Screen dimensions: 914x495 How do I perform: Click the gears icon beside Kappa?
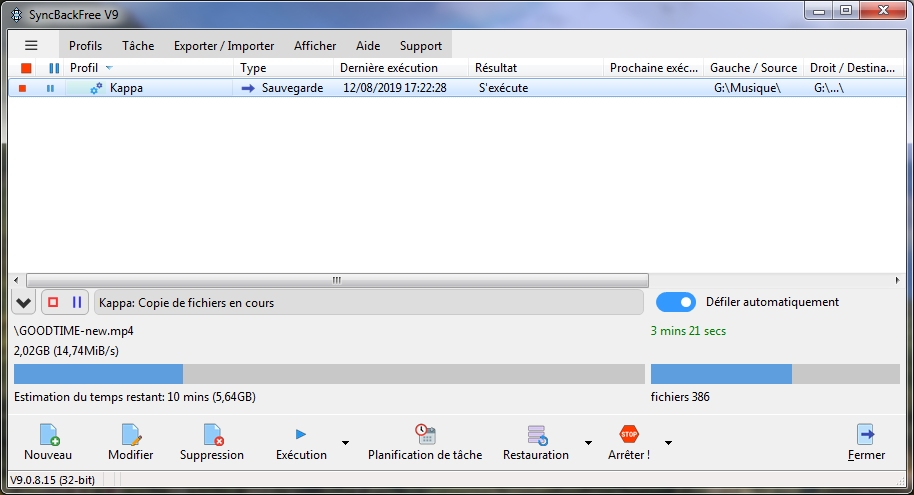[x=96, y=88]
